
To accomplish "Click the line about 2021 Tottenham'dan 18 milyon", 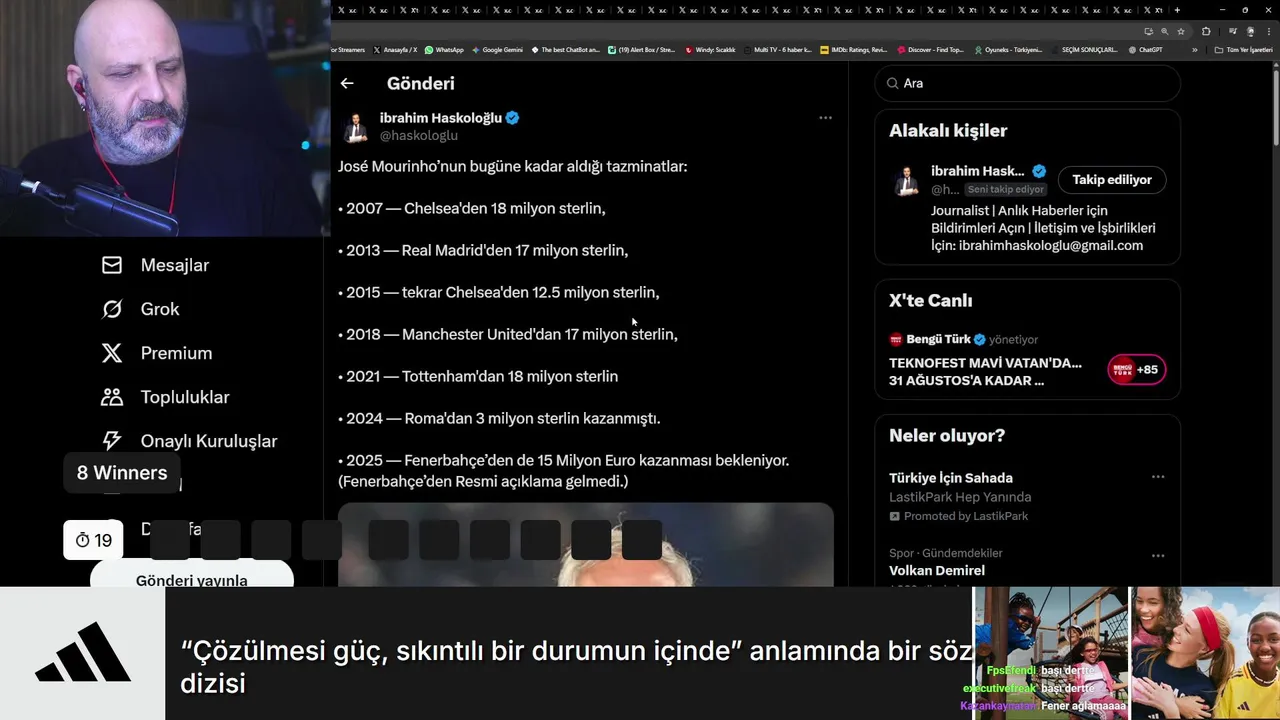I will (x=478, y=377).
